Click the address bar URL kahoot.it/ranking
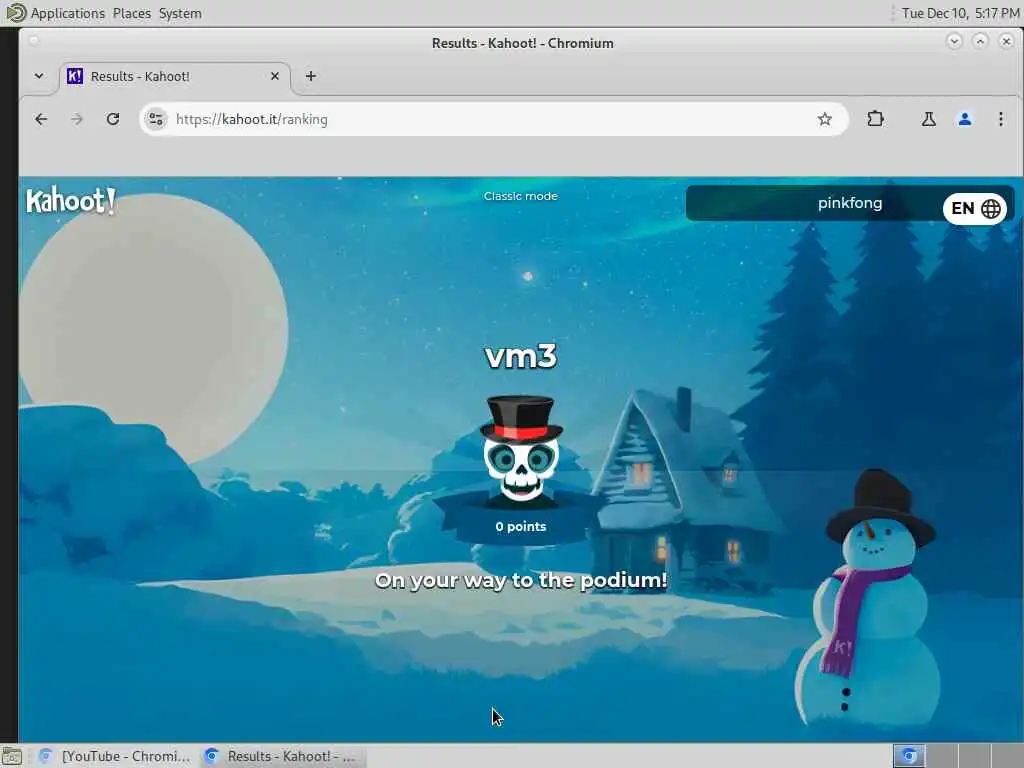1024x768 pixels. pyautogui.click(x=251, y=120)
